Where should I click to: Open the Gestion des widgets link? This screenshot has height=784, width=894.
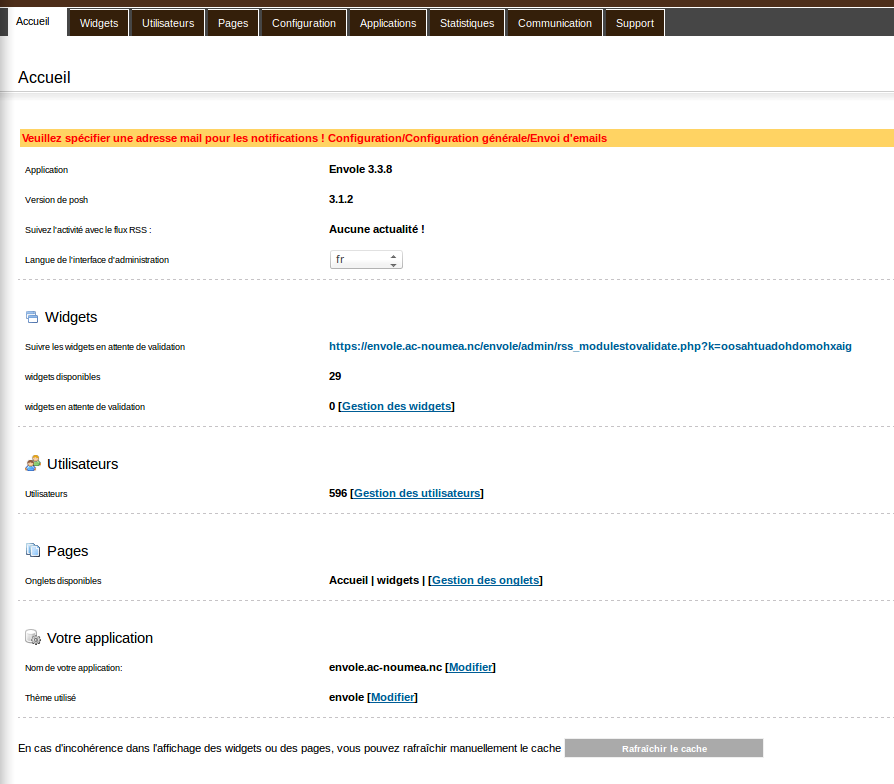396,406
